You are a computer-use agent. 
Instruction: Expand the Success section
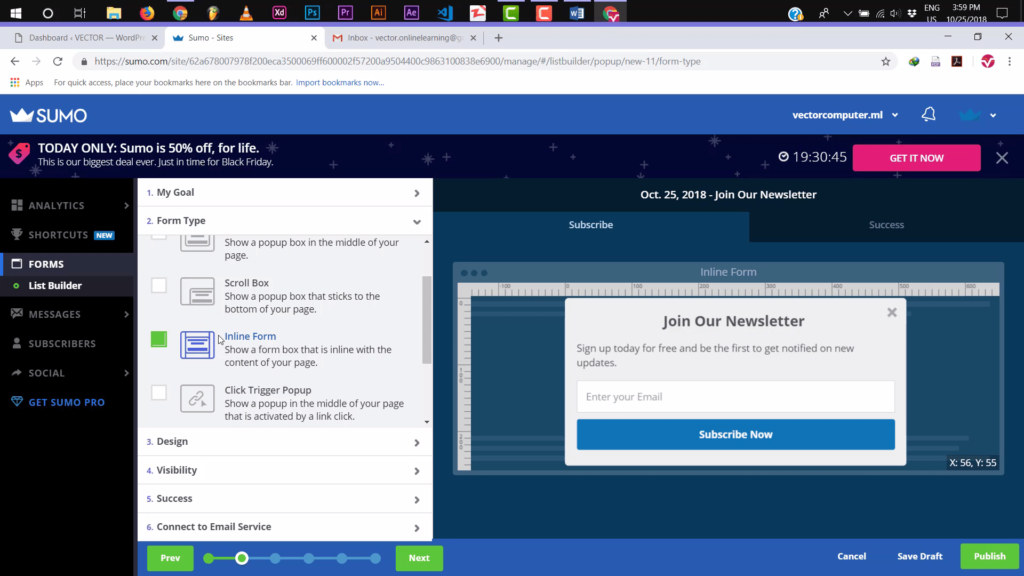pyautogui.click(x=285, y=499)
